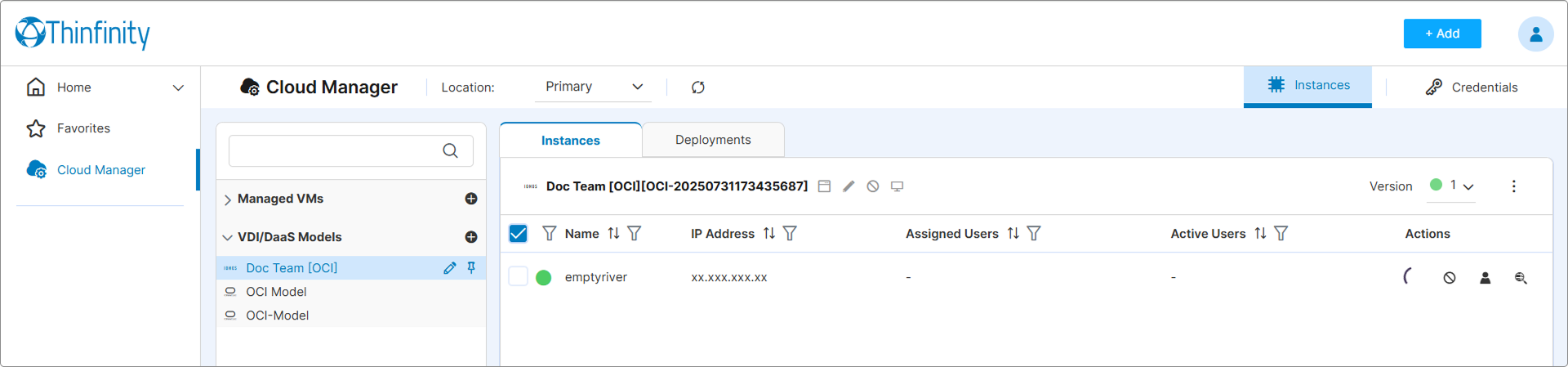Filter the IP Address column
The width and height of the screenshot is (1568, 367).
790,234
